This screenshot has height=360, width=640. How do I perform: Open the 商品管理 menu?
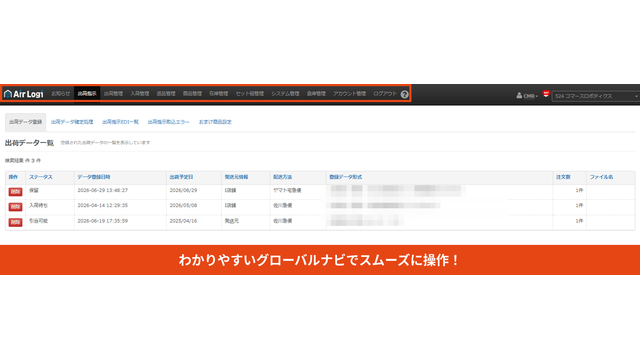(192, 93)
